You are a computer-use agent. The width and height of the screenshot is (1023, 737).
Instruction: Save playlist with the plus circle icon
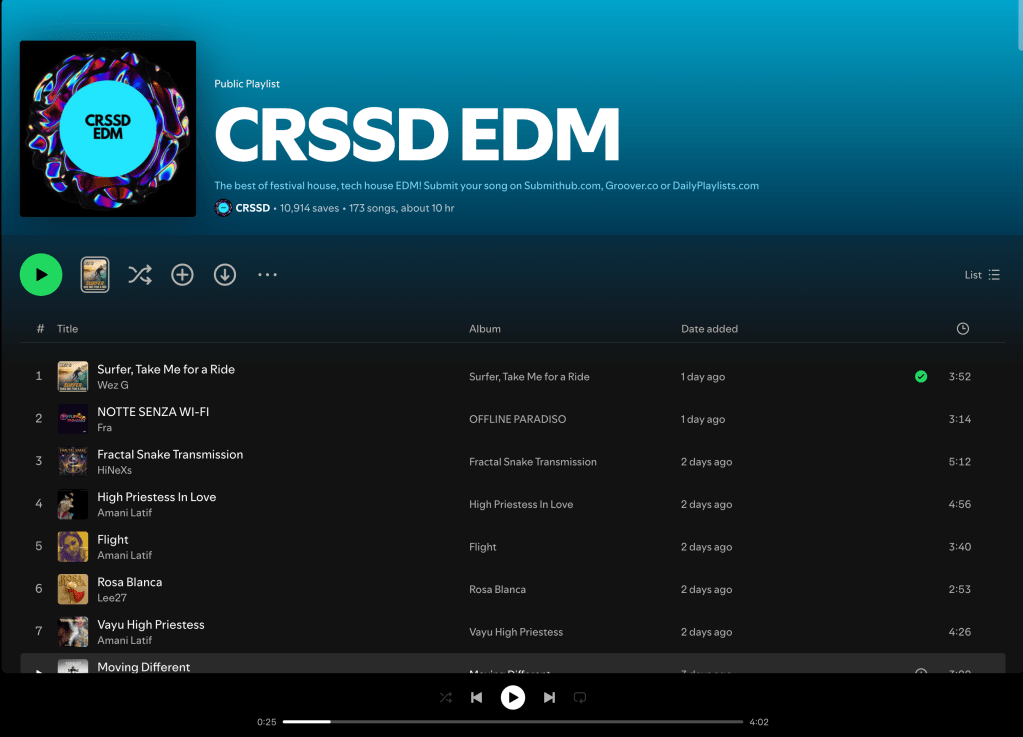point(182,275)
